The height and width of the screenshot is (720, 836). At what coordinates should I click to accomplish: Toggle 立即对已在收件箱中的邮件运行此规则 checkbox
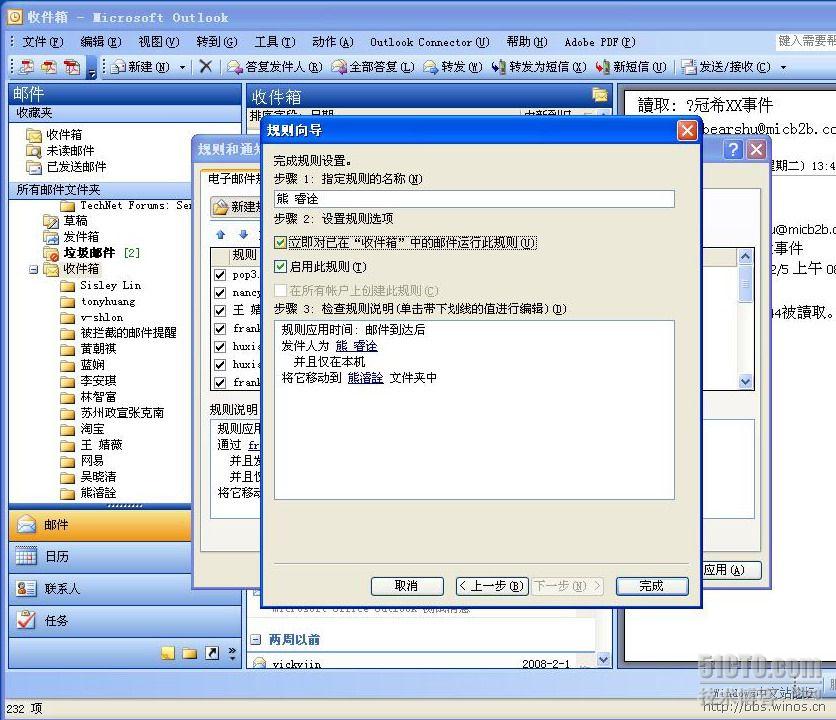click(280, 243)
